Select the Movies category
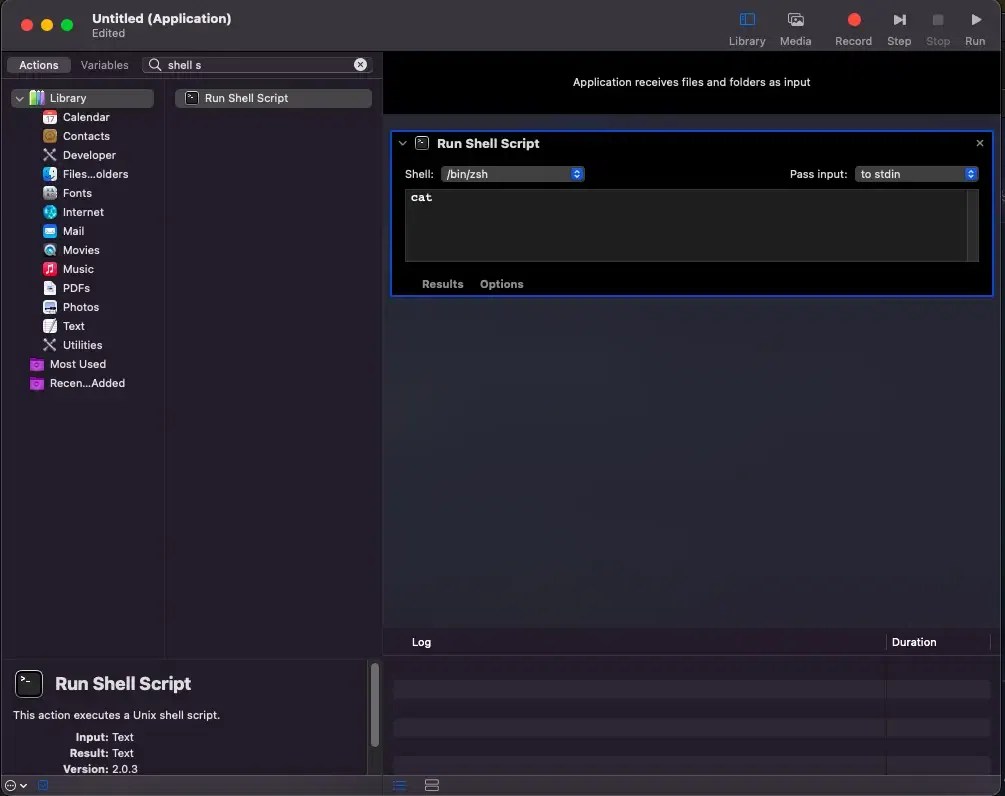Screen dimensions: 1005x796 (x=81, y=250)
